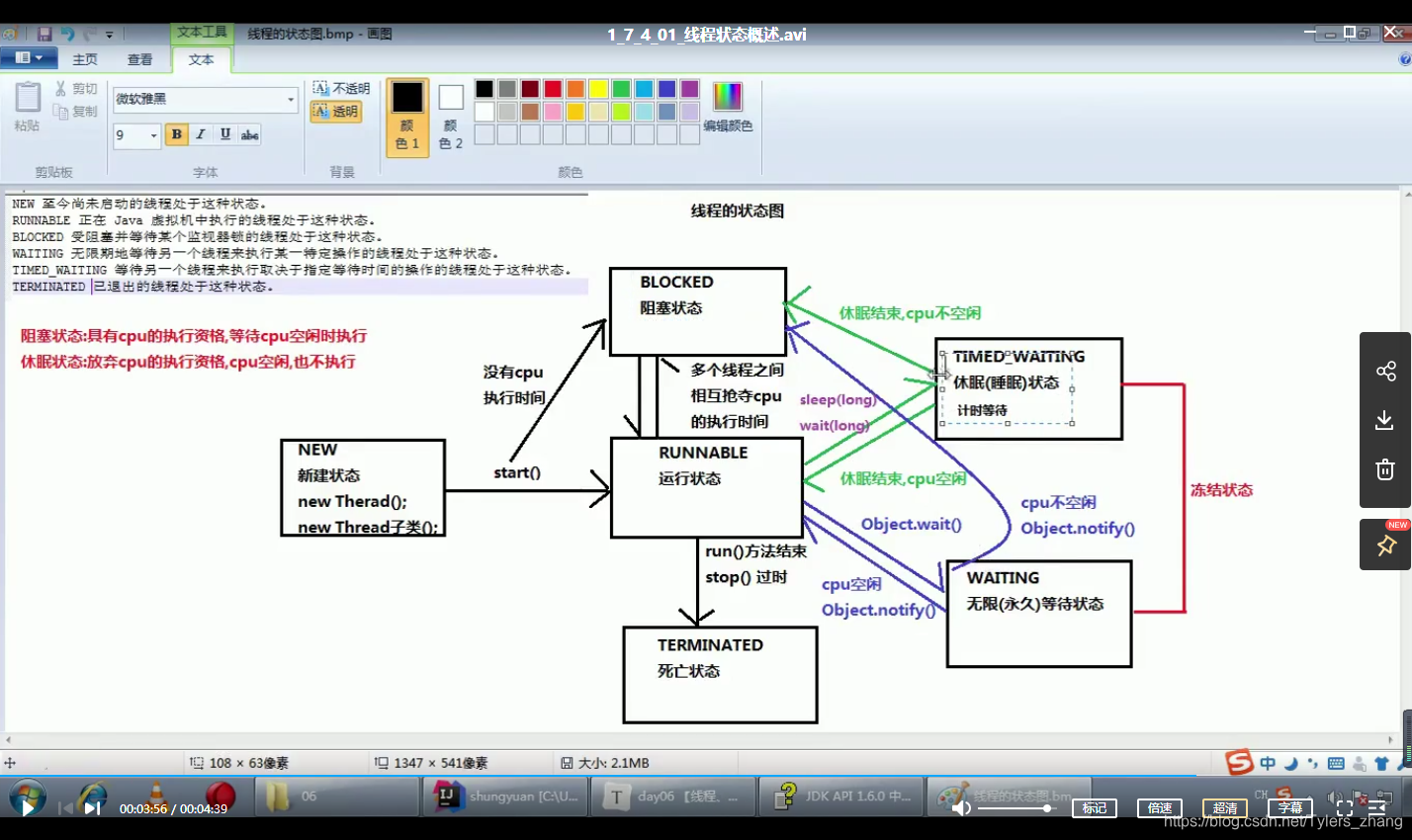Image resolution: width=1412 pixels, height=840 pixels.
Task: Toggle Bold text formatting
Action: point(177,134)
